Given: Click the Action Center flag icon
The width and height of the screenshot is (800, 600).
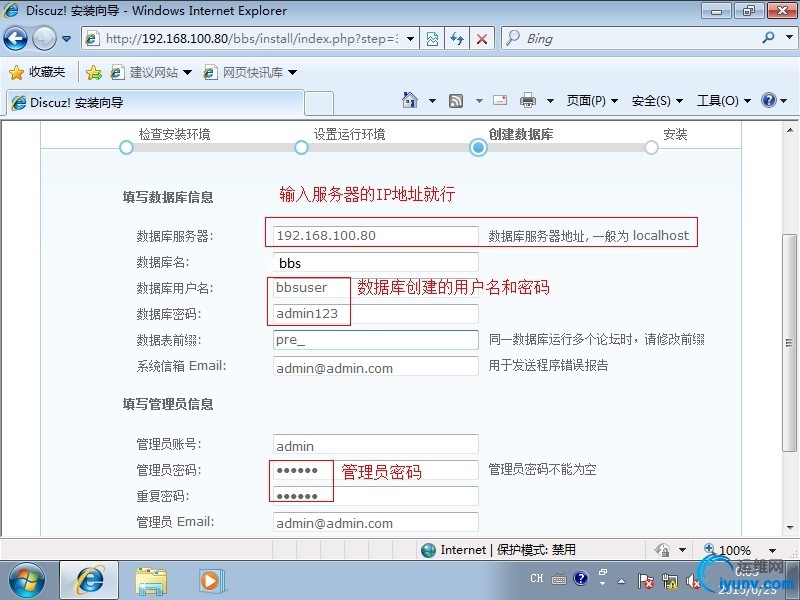Looking at the screenshot, I should tap(645, 581).
